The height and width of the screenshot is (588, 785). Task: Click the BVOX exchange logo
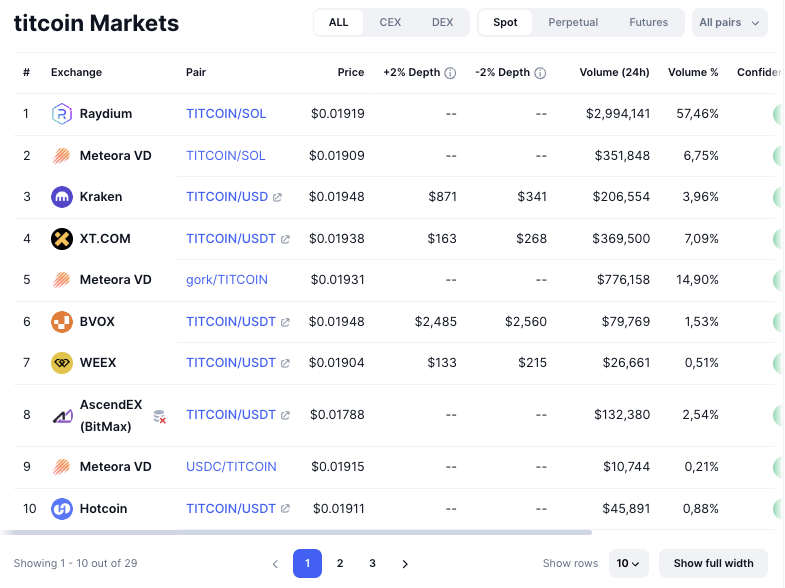tap(62, 322)
